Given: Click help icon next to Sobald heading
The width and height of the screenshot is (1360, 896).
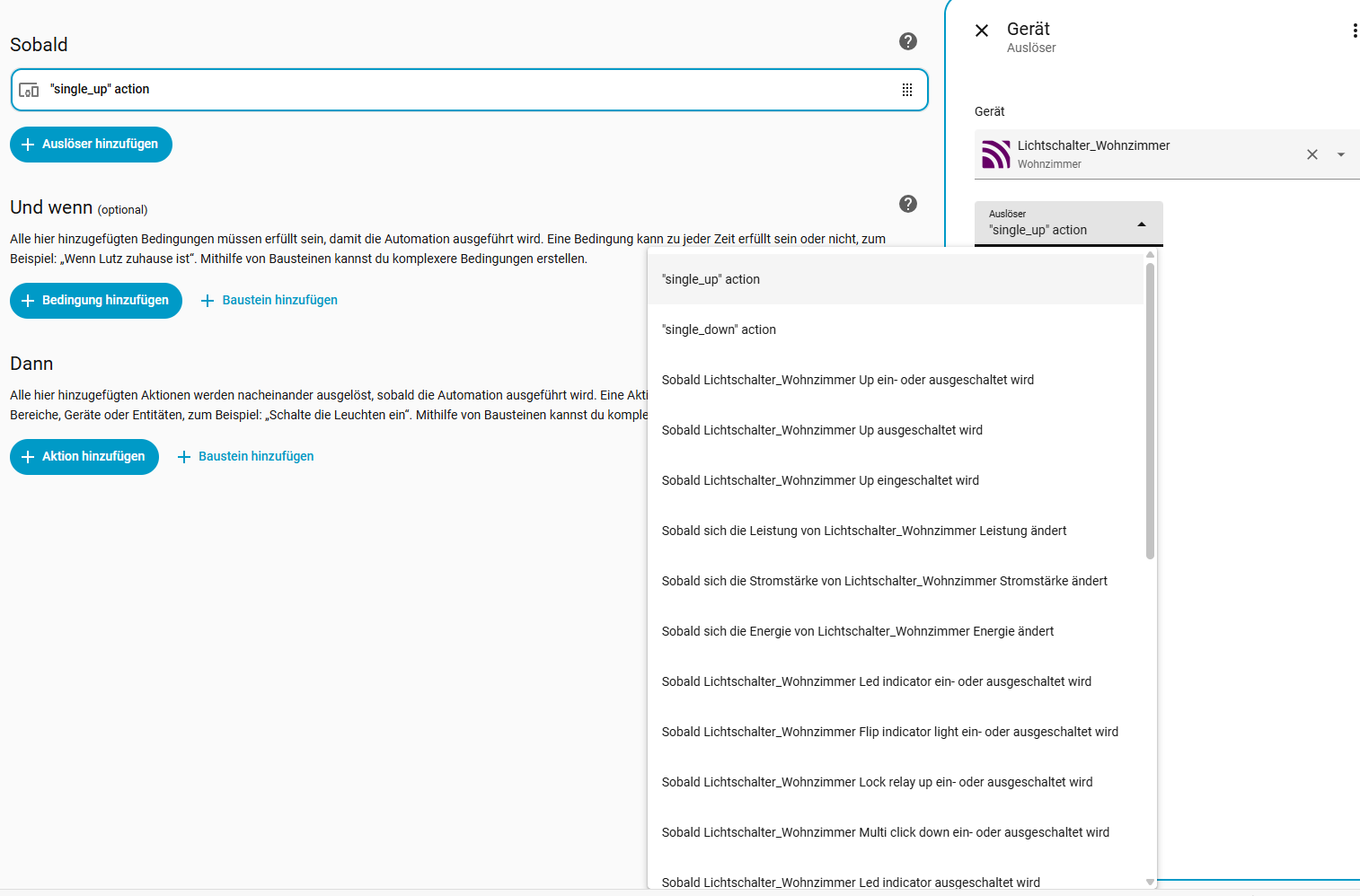Looking at the screenshot, I should click(908, 41).
